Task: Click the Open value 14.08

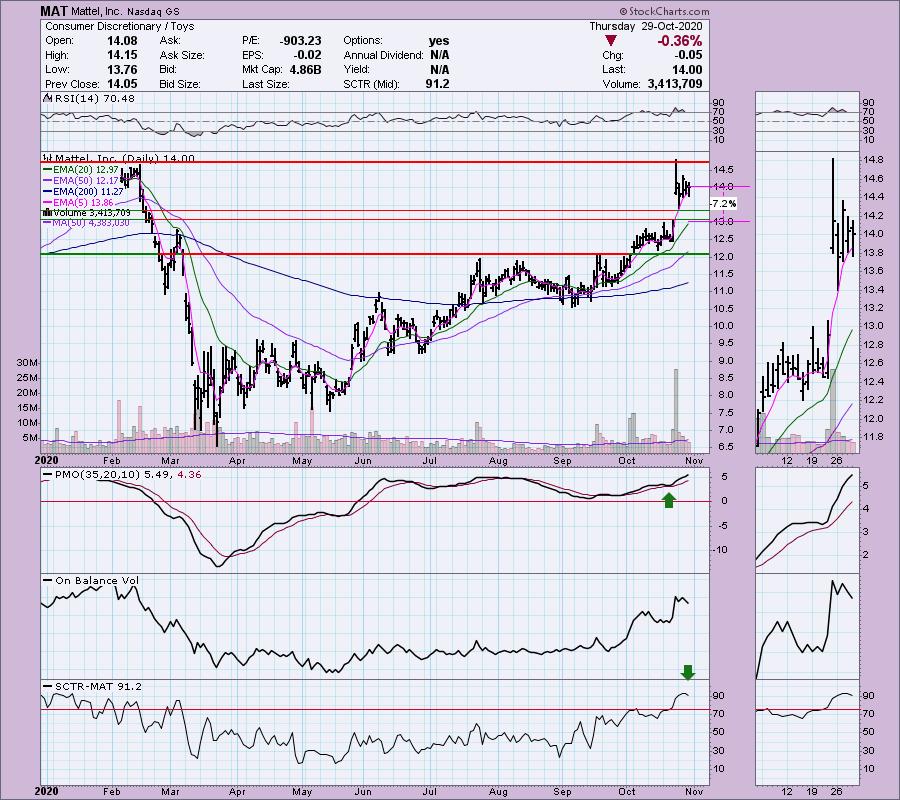Action: (122, 41)
